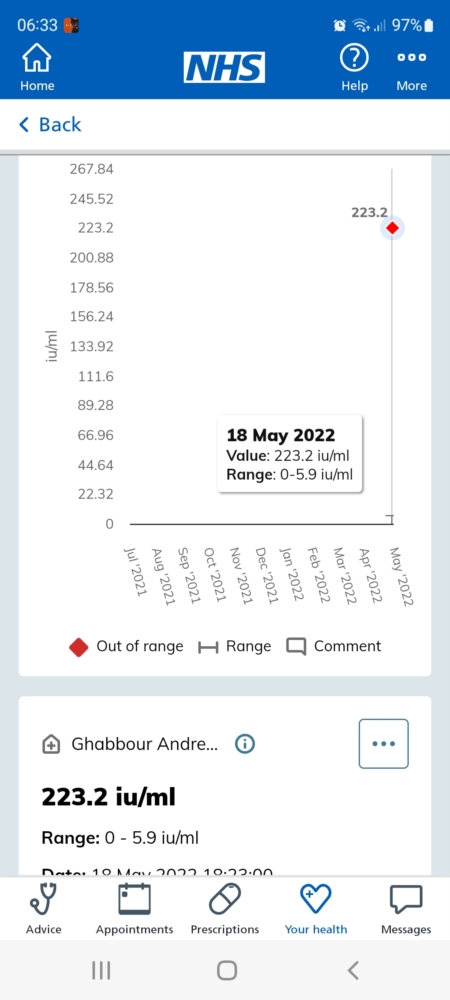Select Your health heart tab

tap(316, 899)
